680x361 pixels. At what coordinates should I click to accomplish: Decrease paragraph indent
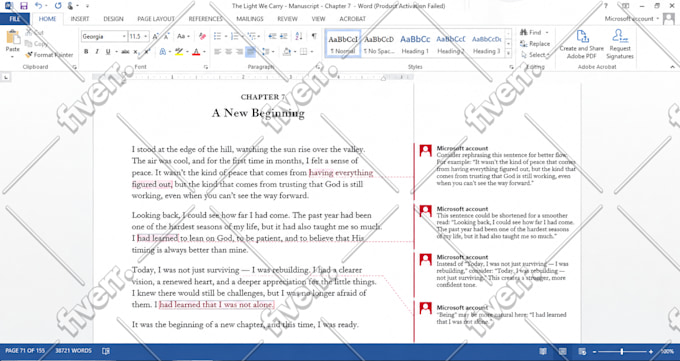(x=272, y=36)
